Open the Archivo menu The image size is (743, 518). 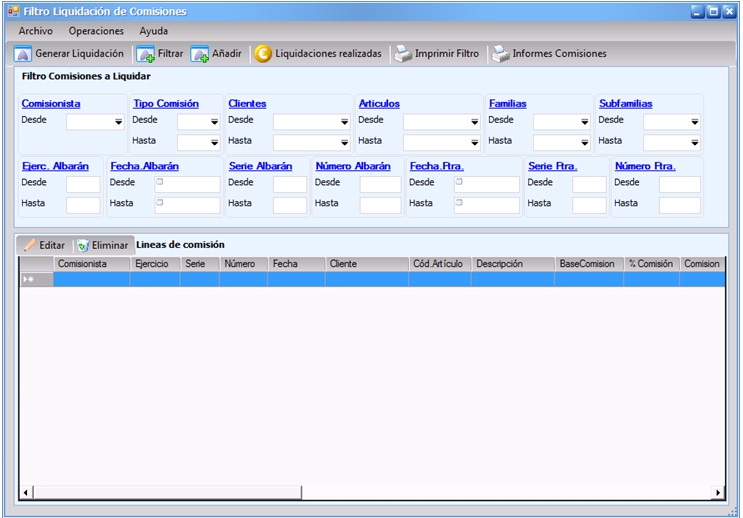tap(35, 31)
